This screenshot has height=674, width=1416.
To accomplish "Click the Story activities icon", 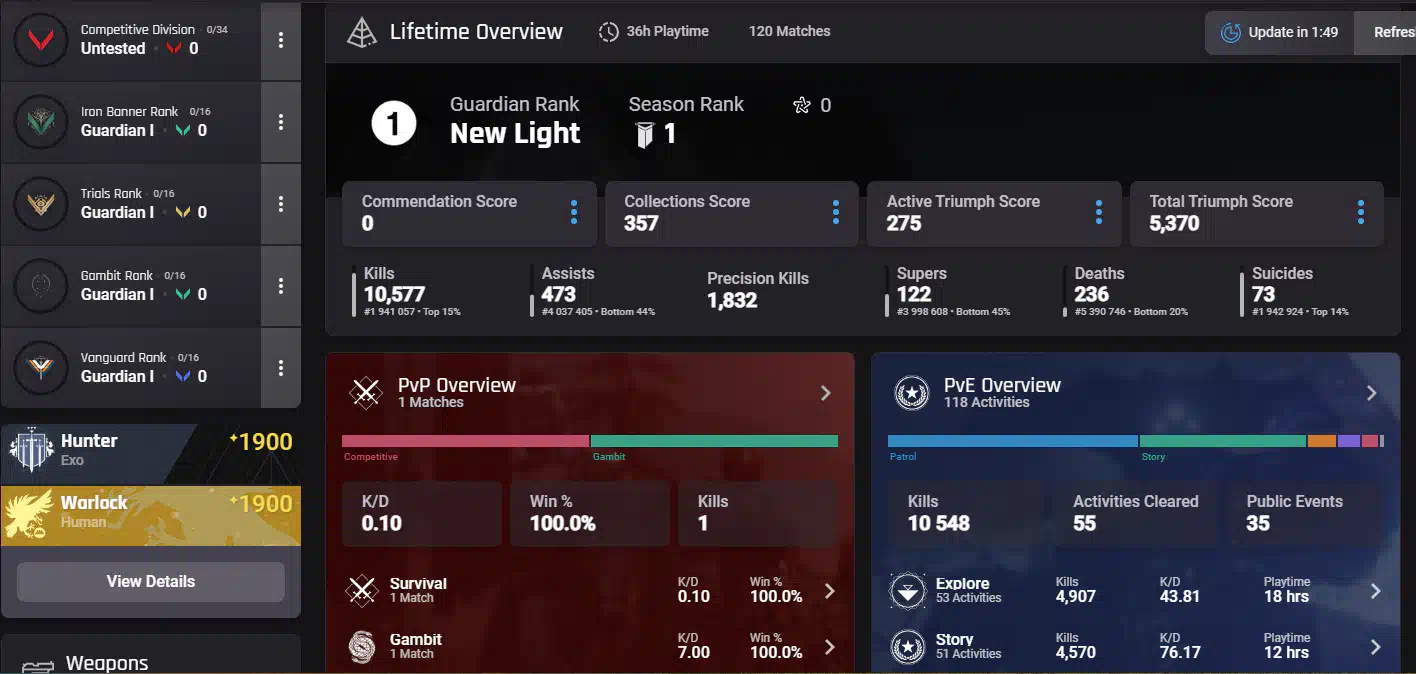I will tap(908, 646).
